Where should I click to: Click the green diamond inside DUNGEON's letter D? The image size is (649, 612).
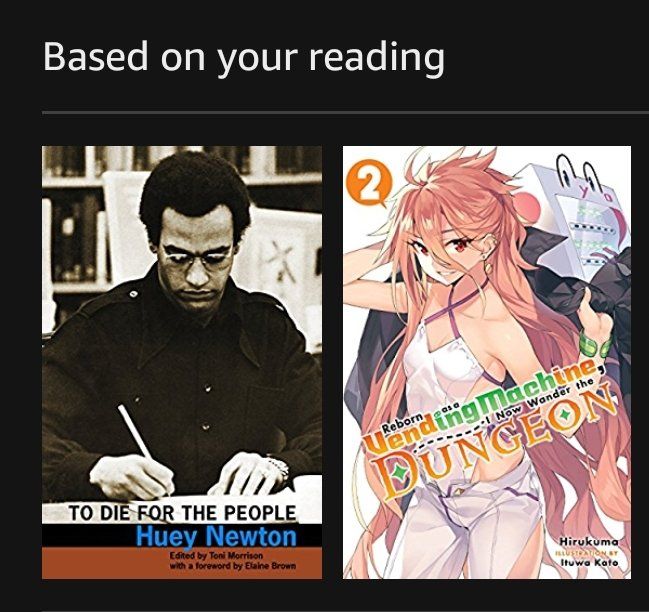click(399, 471)
